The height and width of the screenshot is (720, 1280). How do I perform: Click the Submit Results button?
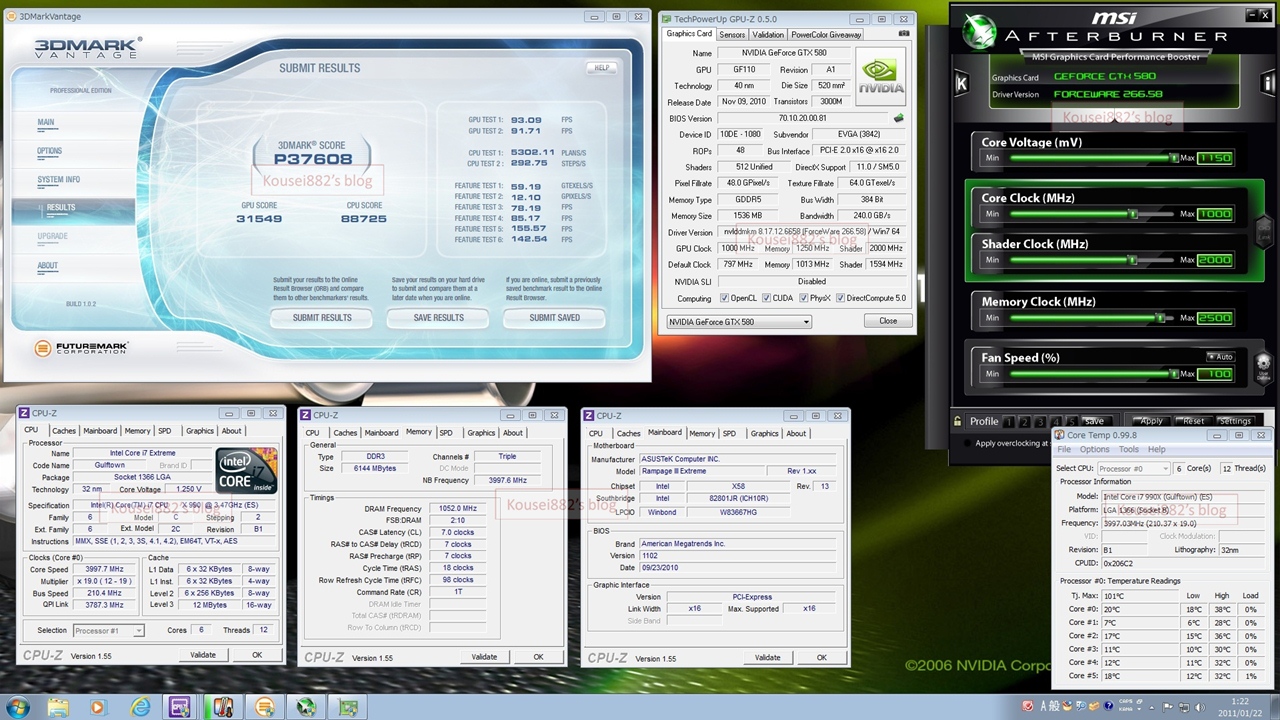tap(322, 318)
